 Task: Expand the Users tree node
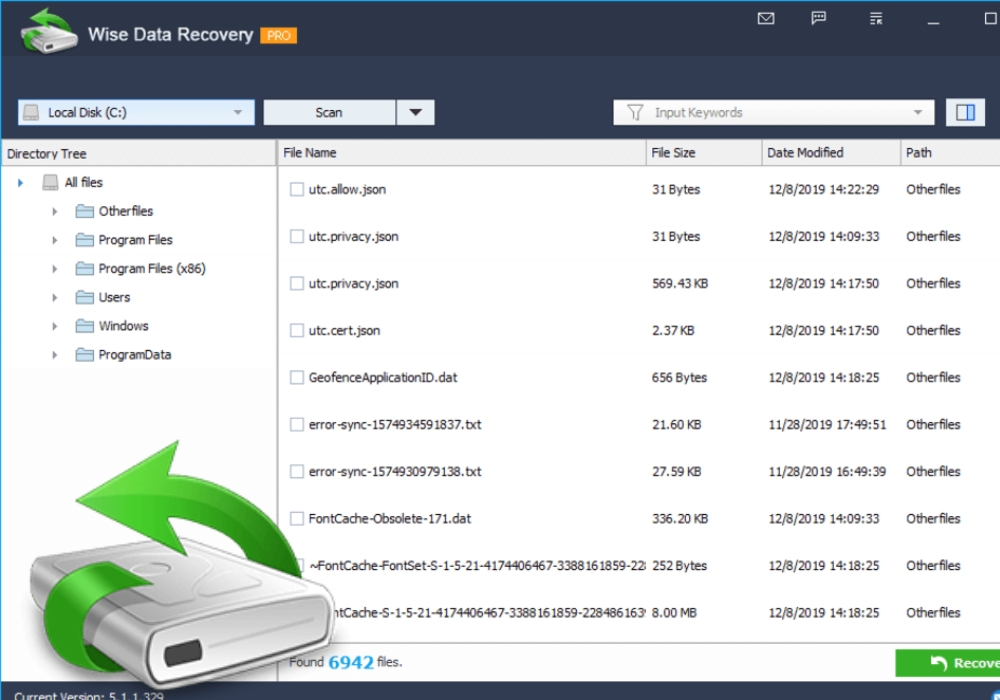coord(55,298)
